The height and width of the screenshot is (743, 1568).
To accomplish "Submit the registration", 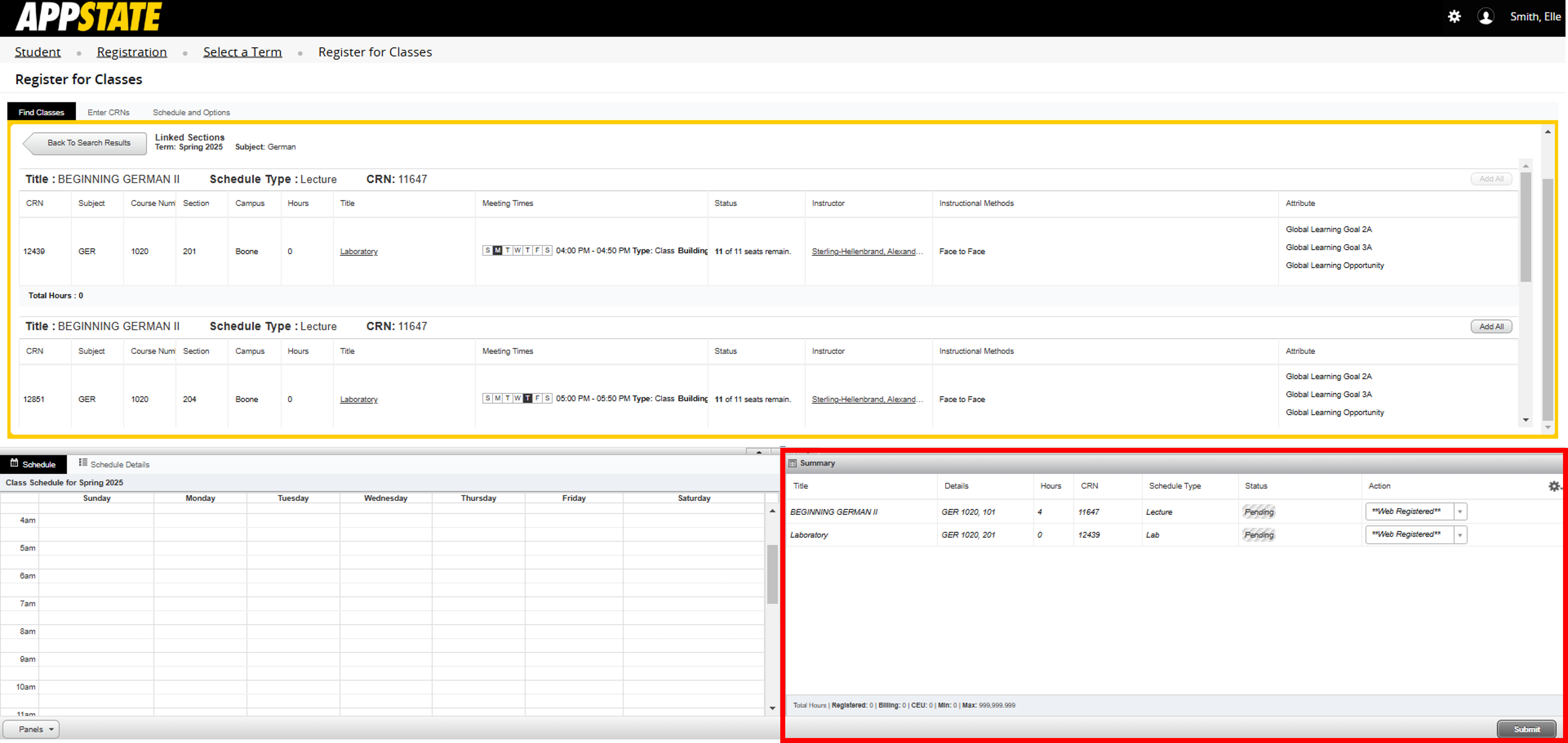I will point(1526,729).
